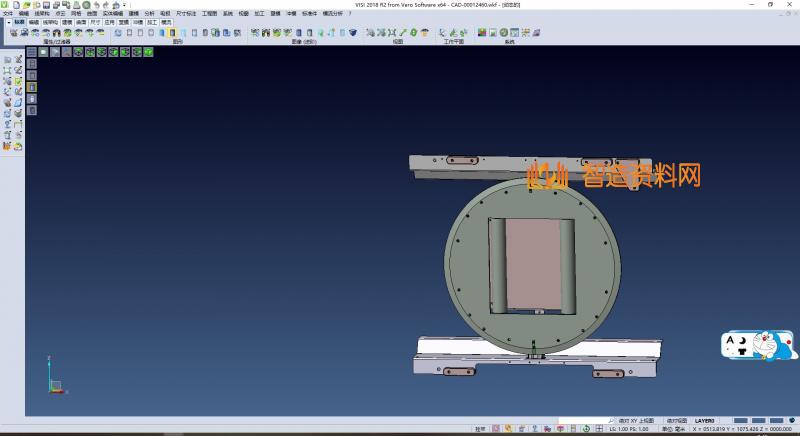Open the 绝对 XY 上视图 workplane selector
800x436 pixels.
click(638, 421)
